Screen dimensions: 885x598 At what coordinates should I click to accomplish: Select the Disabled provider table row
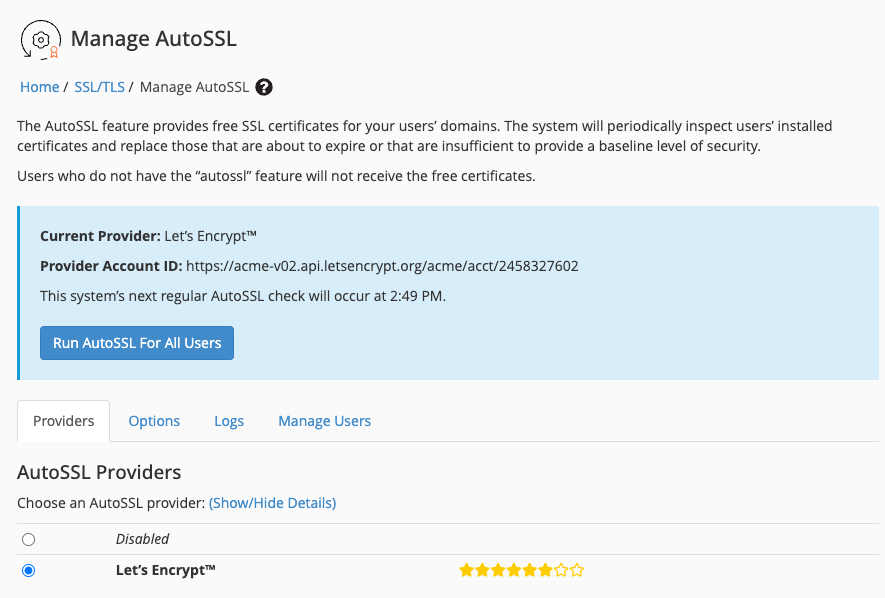300,539
